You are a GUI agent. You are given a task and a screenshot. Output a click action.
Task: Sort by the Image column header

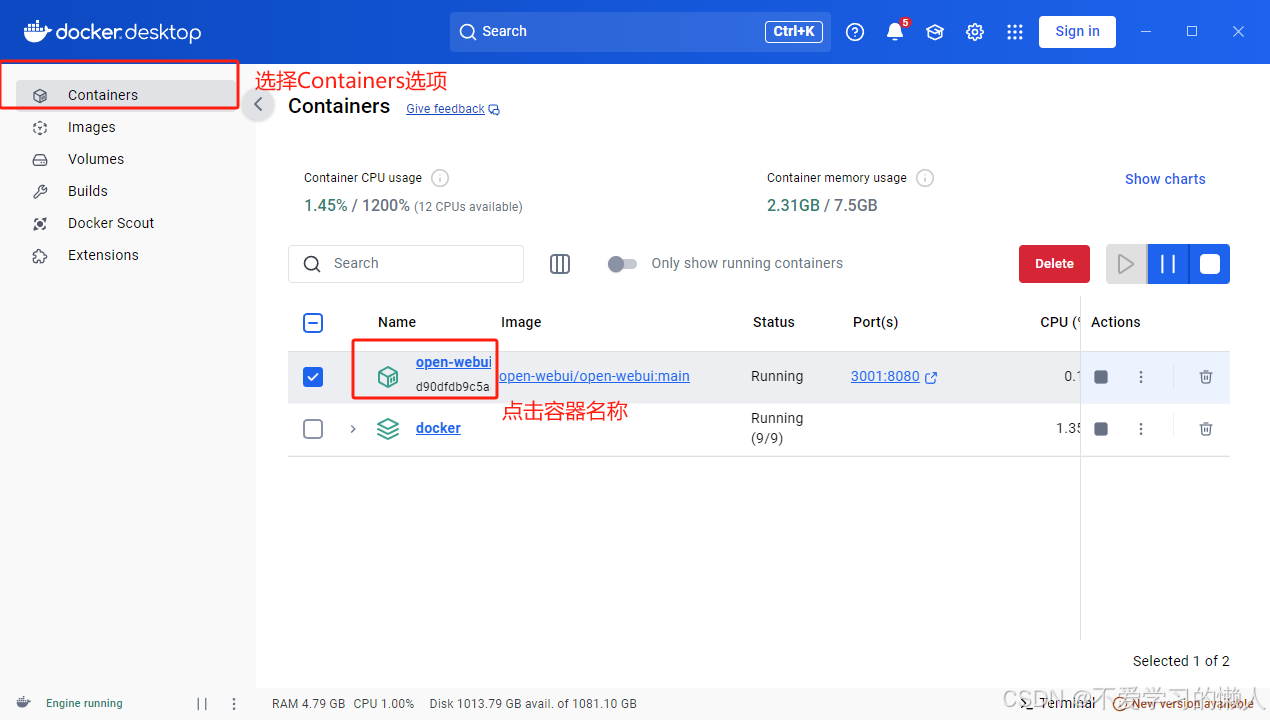(521, 322)
